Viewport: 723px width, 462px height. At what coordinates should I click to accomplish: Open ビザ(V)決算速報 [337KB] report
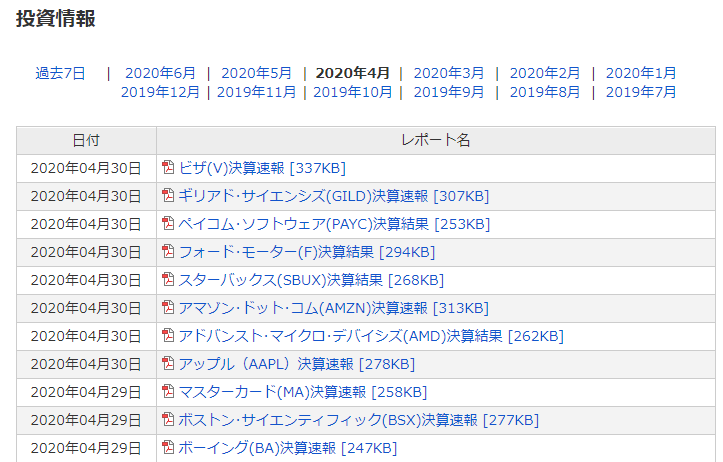262,168
